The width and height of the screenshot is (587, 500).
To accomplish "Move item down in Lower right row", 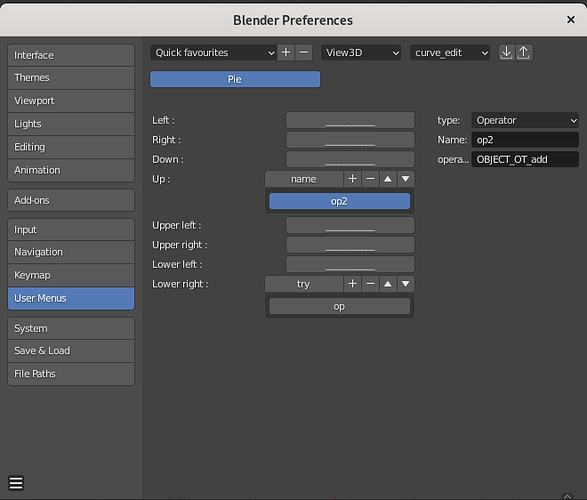I will tap(405, 284).
